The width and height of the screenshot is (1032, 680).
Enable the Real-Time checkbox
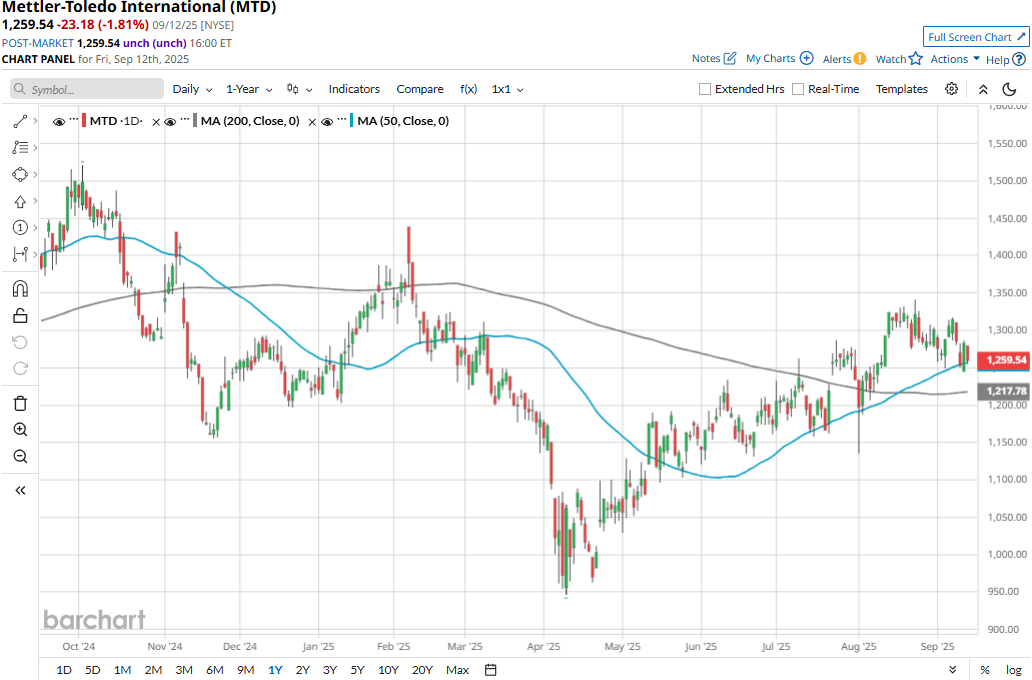coord(798,89)
